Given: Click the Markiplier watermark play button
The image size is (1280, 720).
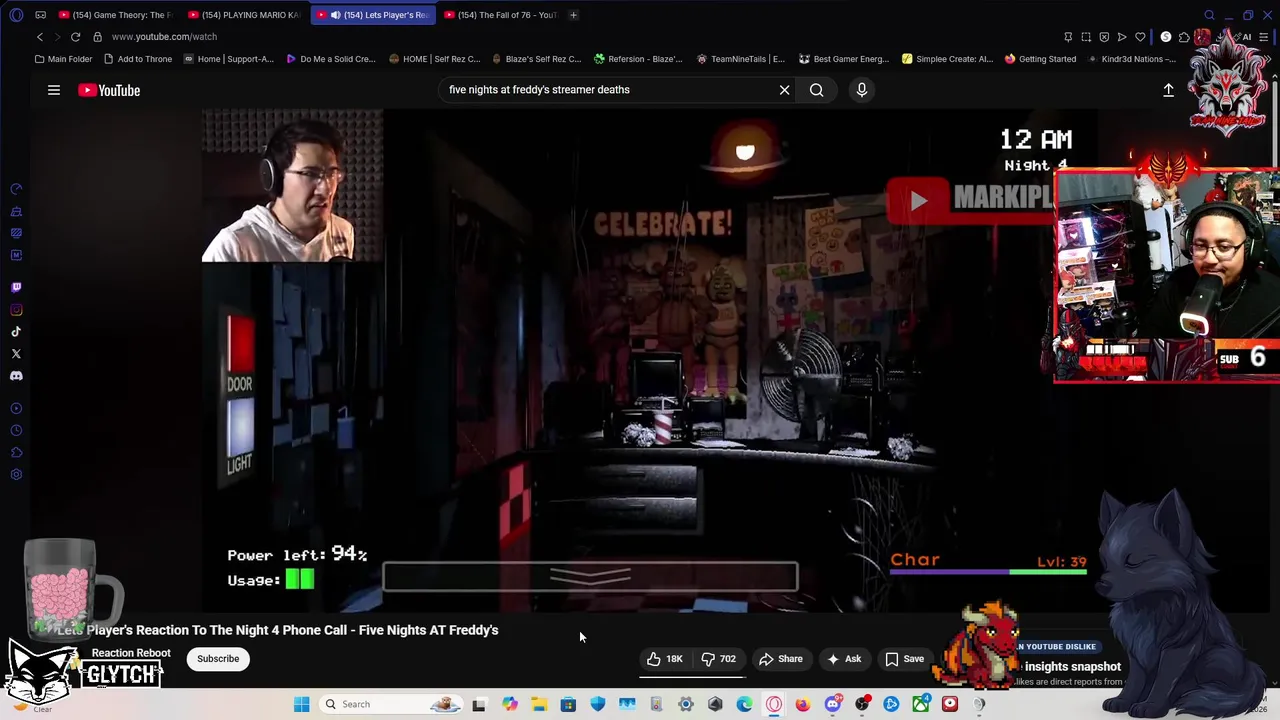Looking at the screenshot, I should pos(918,200).
